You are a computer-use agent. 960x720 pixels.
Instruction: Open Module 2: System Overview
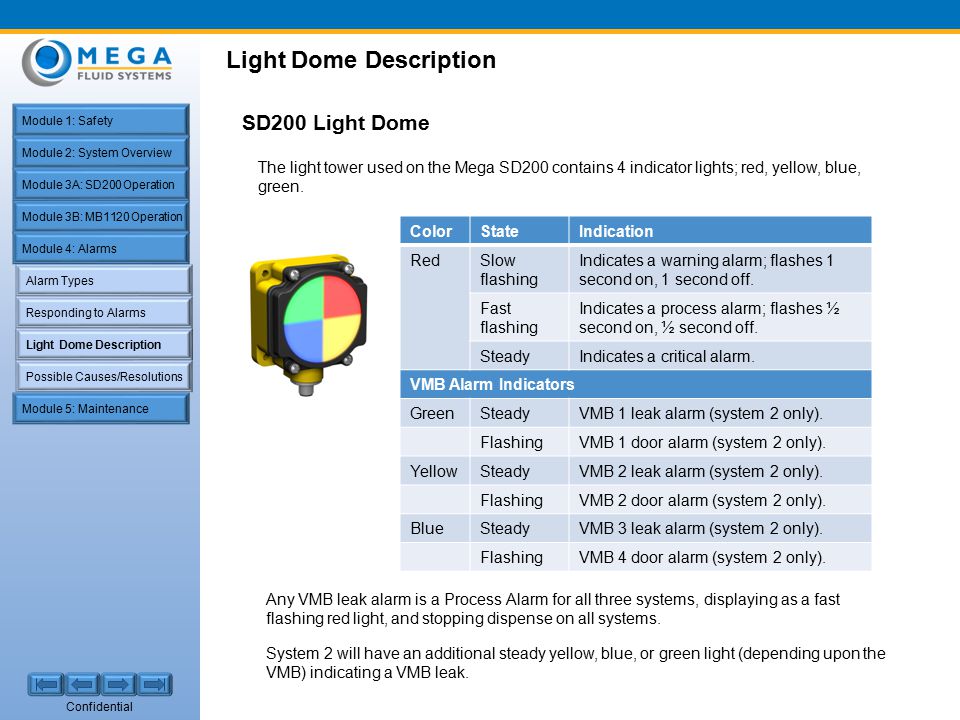coord(100,152)
